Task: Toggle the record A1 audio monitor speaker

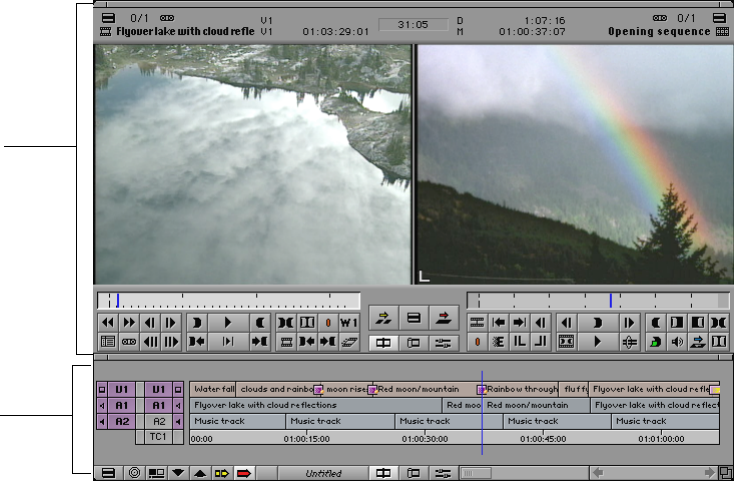Action: [178, 405]
